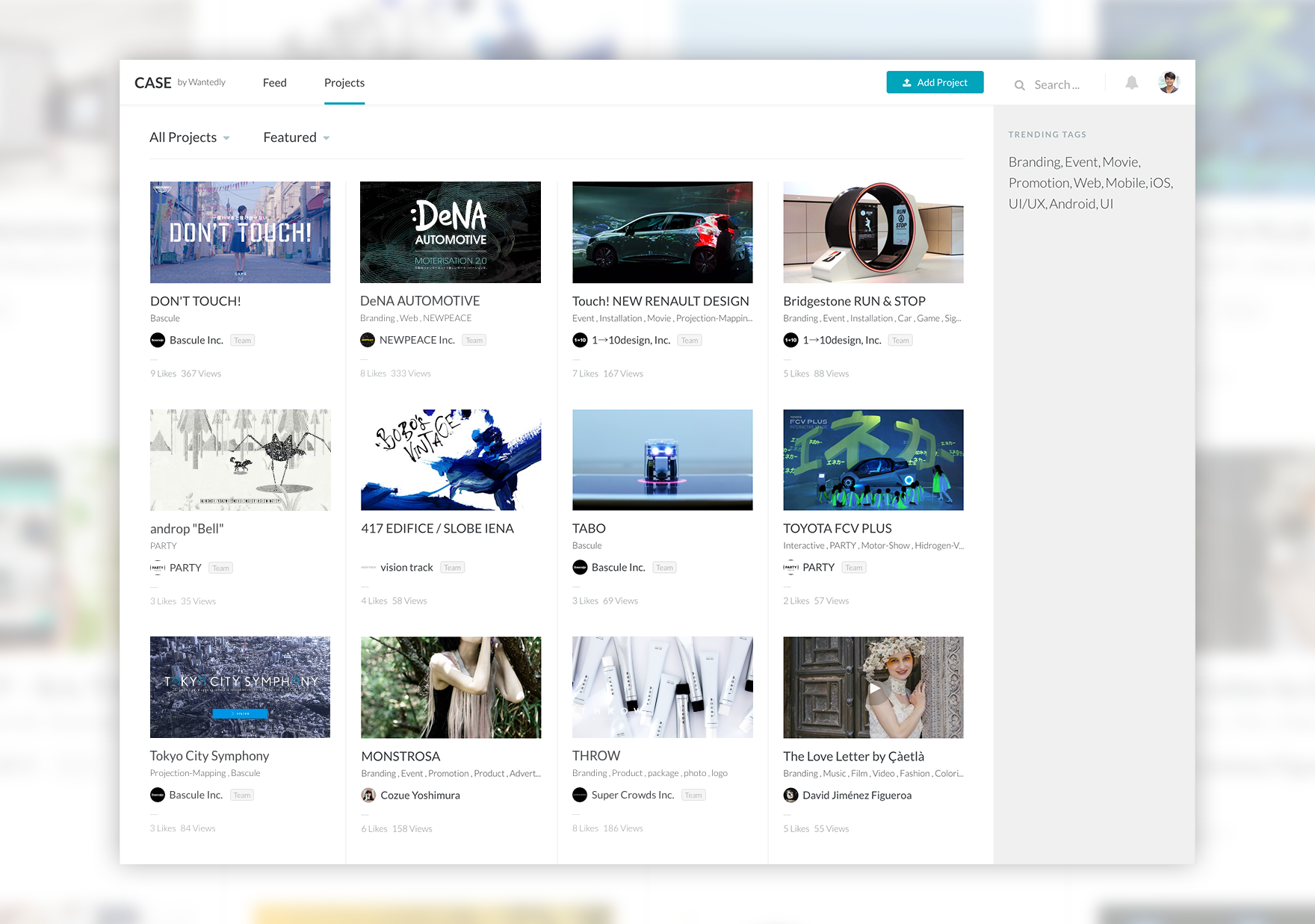The width and height of the screenshot is (1315, 924).
Task: Open the user profile avatar
Action: click(1169, 82)
